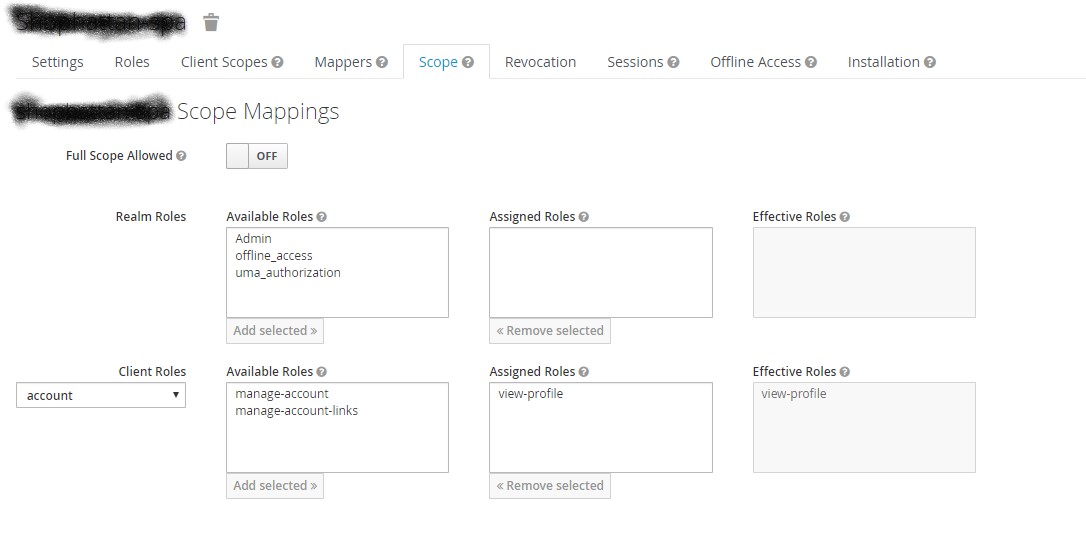Open the Revocation tab

click(x=540, y=62)
